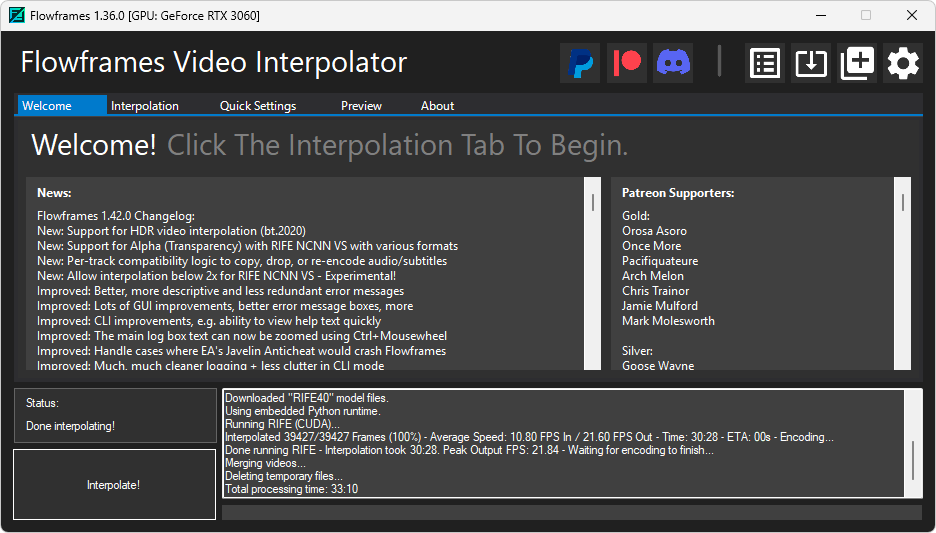Screen dimensions: 936x533
Task: Click supporter name 'Once More'
Action: (x=651, y=246)
